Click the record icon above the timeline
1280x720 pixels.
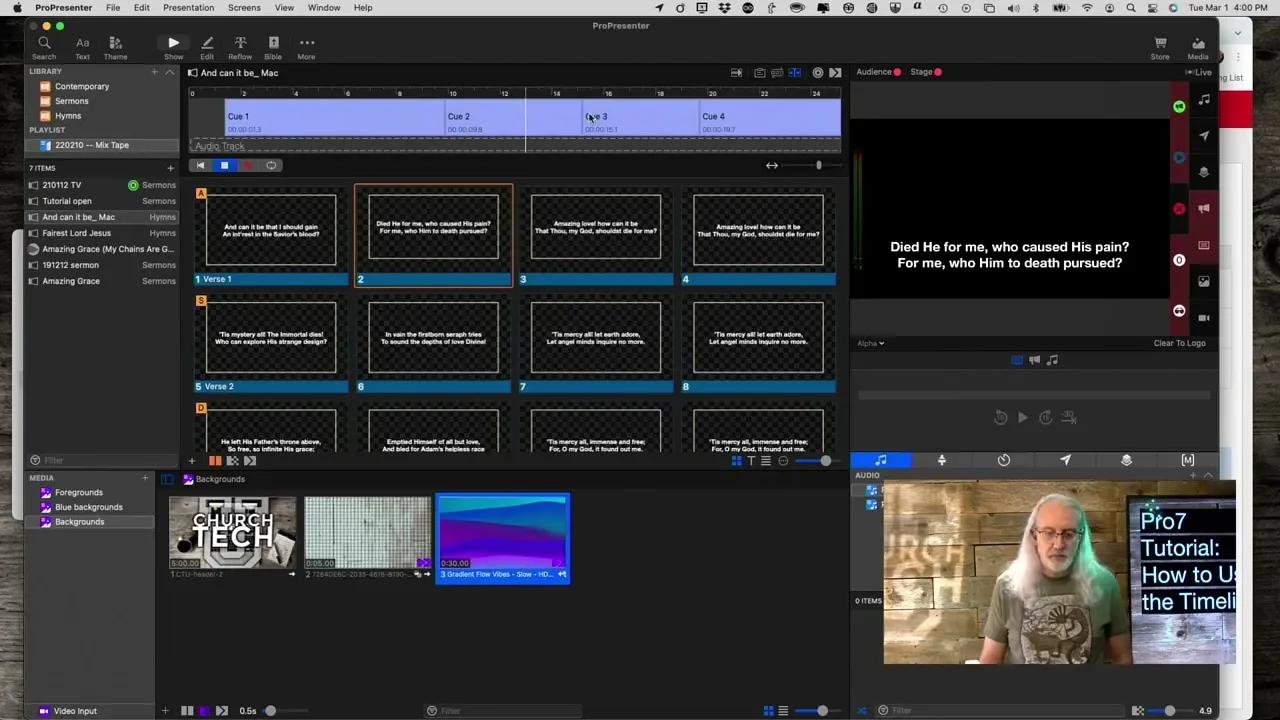click(x=818, y=72)
